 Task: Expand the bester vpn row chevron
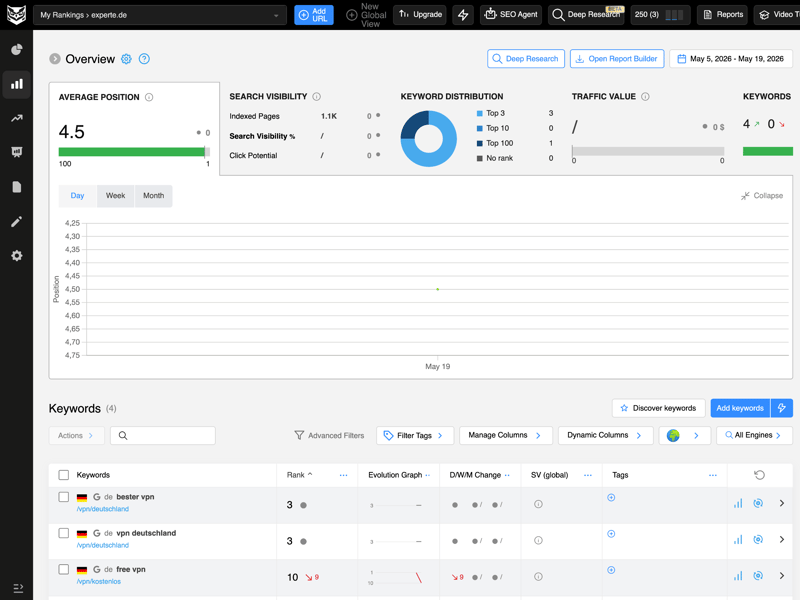point(782,504)
